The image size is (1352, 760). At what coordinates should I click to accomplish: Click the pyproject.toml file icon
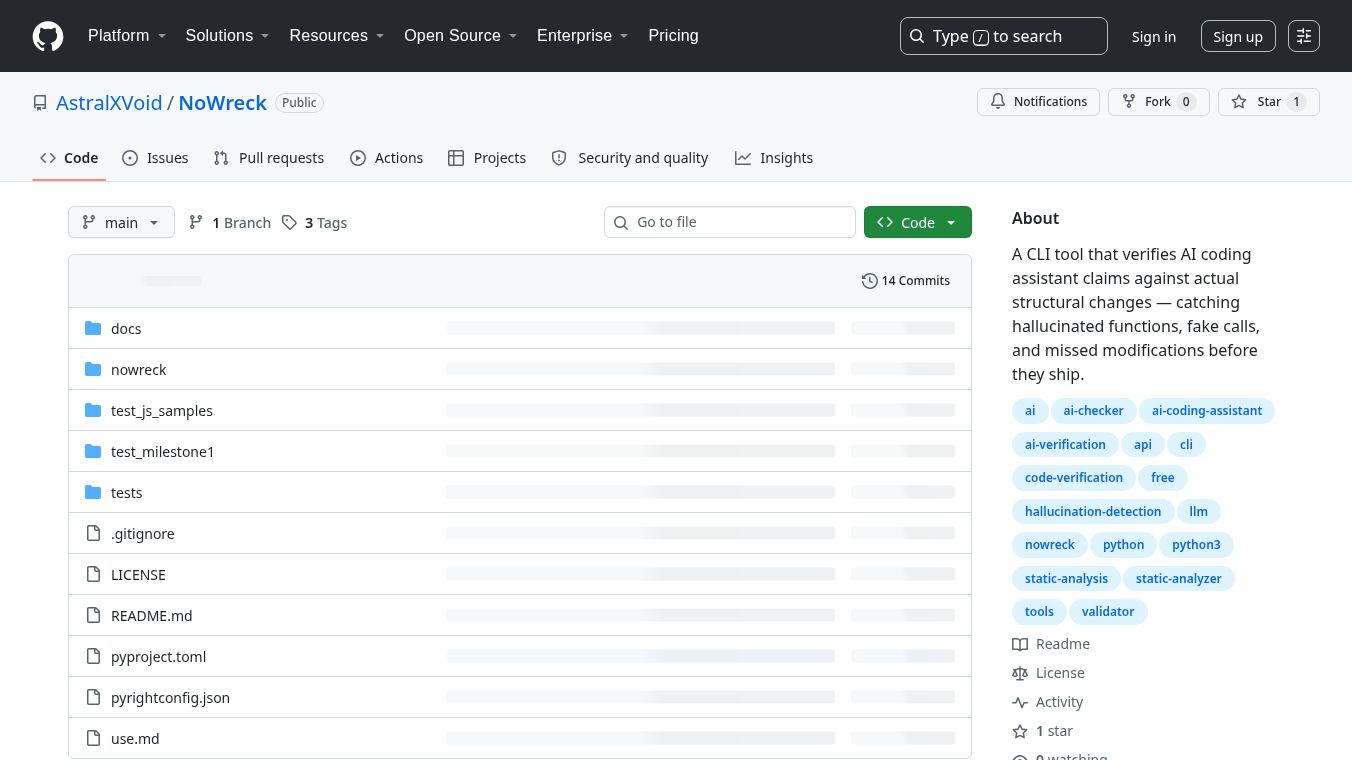coord(94,656)
